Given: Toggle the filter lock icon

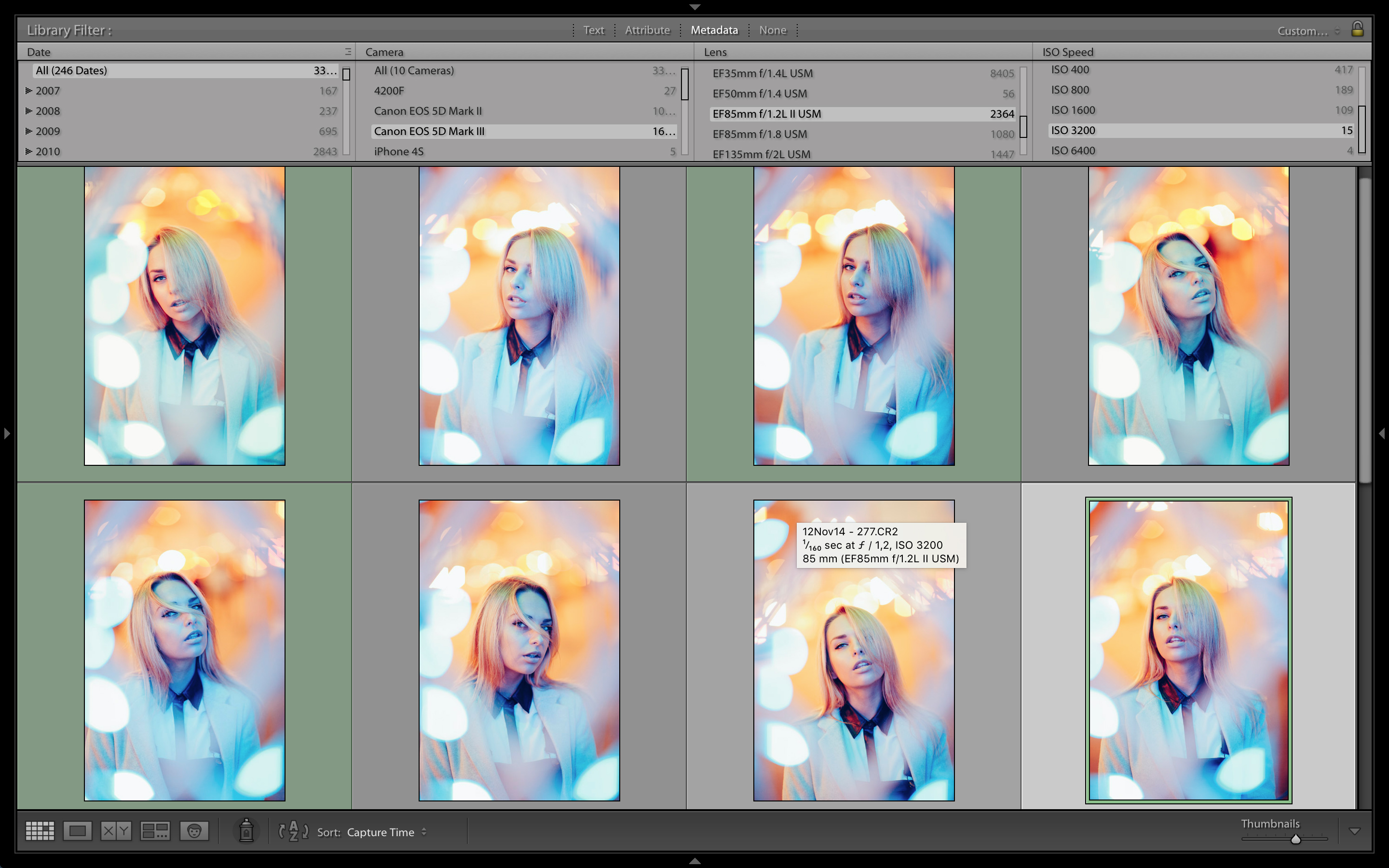Looking at the screenshot, I should click(x=1358, y=29).
